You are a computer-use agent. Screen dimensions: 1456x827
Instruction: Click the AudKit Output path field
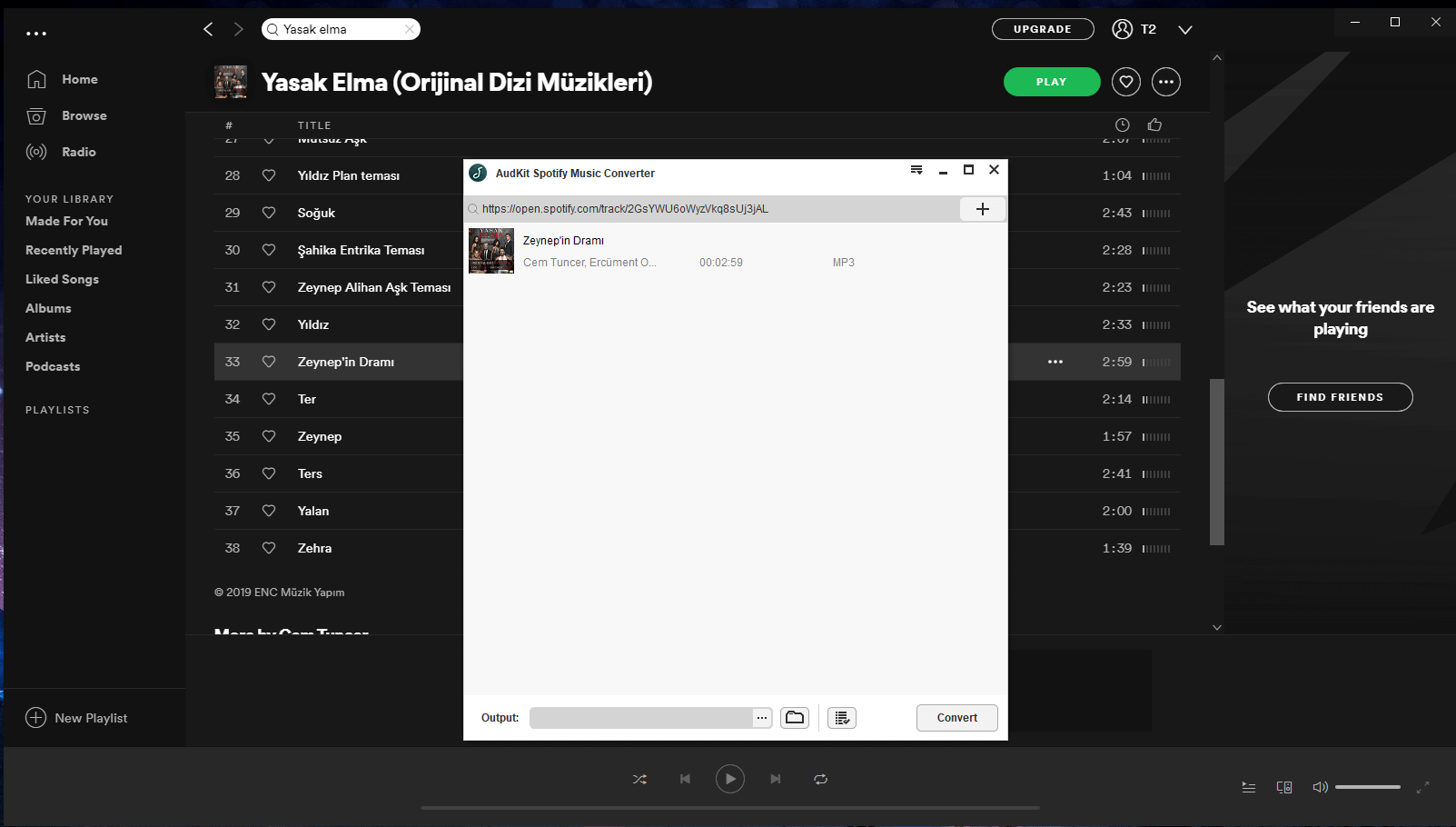coord(641,718)
